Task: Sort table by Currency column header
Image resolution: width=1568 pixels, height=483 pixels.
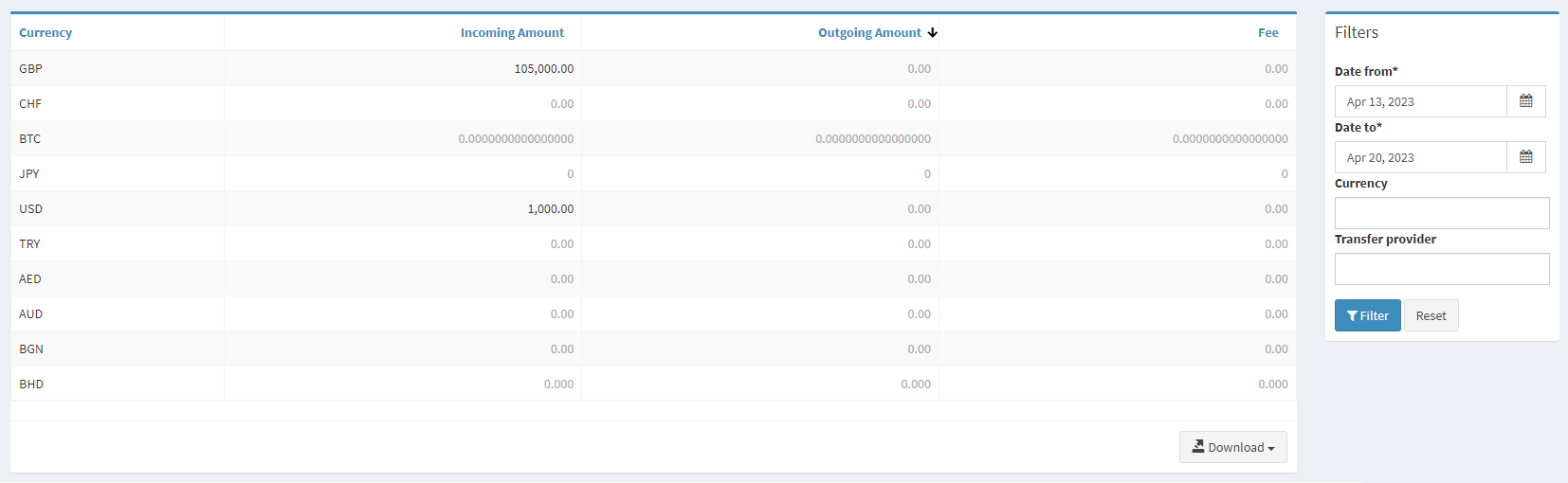Action: click(x=46, y=33)
